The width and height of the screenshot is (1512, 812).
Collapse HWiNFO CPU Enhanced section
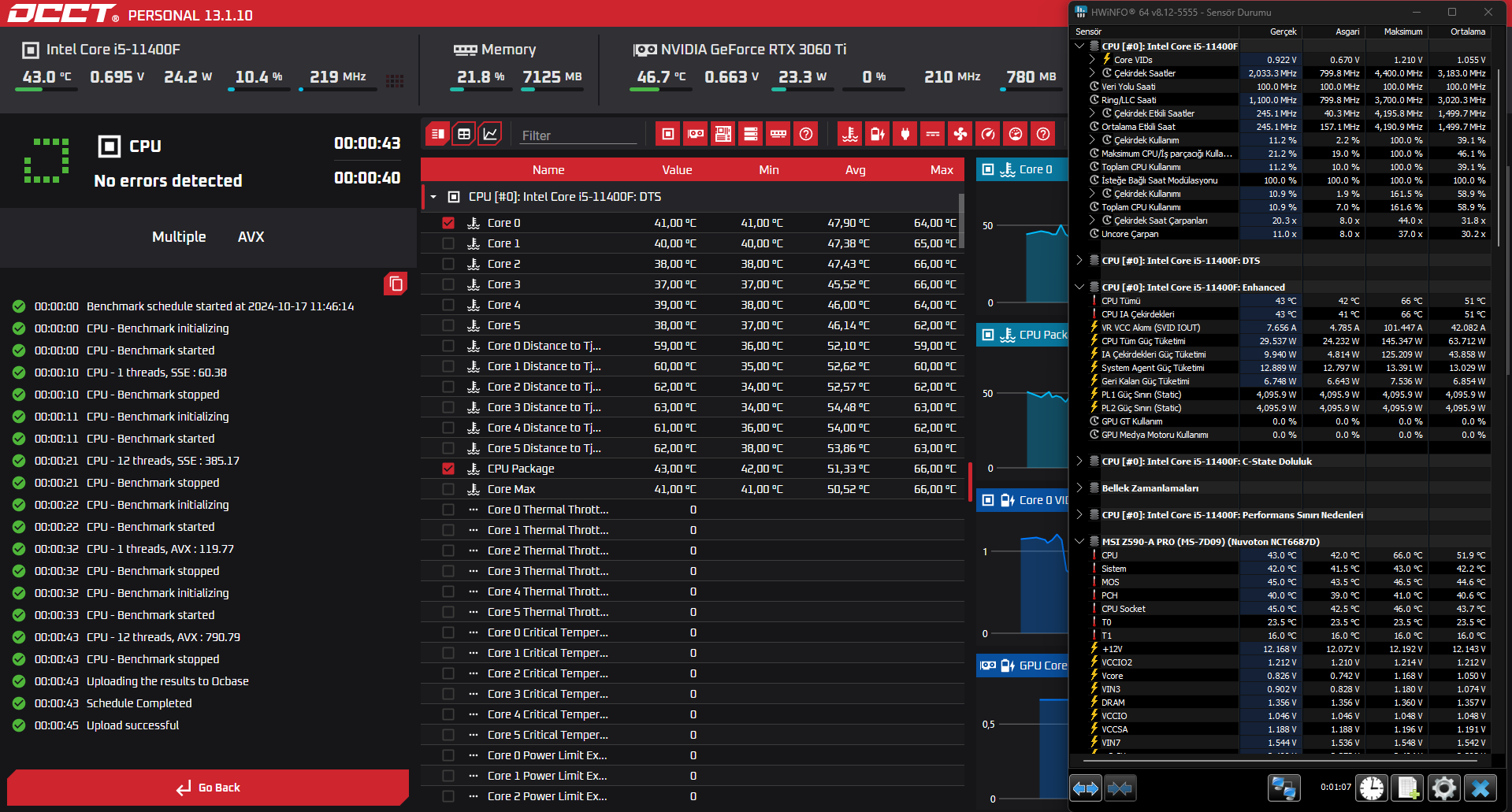[1079, 287]
